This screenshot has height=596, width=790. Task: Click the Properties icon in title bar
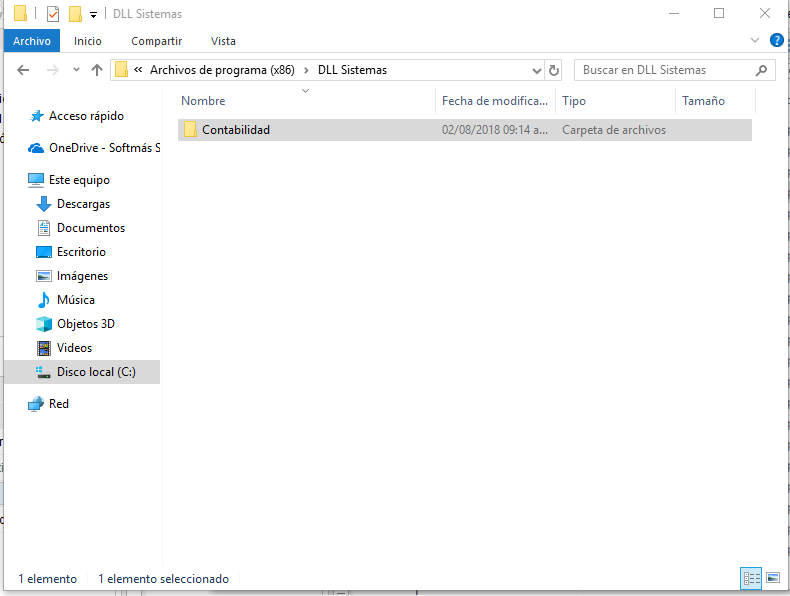click(53, 14)
